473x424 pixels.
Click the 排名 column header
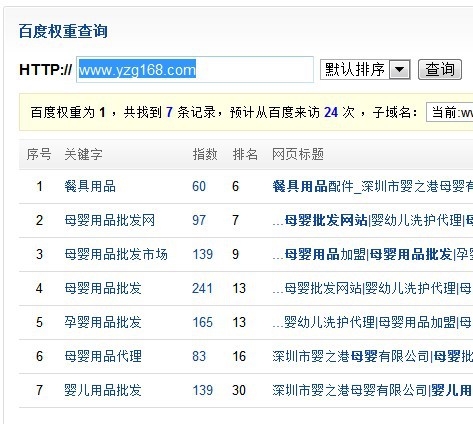click(x=245, y=154)
